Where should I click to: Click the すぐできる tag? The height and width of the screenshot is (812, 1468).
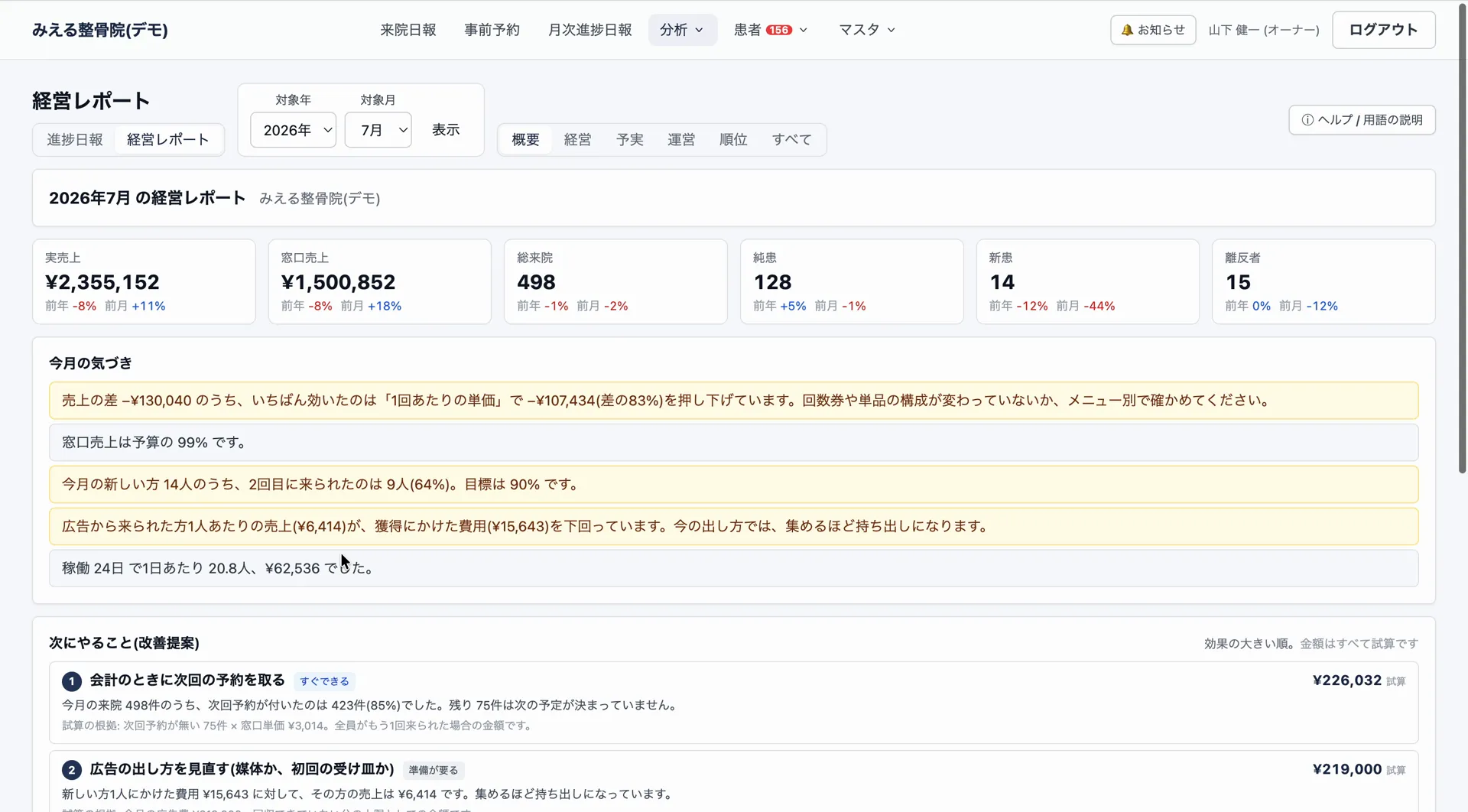click(x=324, y=681)
